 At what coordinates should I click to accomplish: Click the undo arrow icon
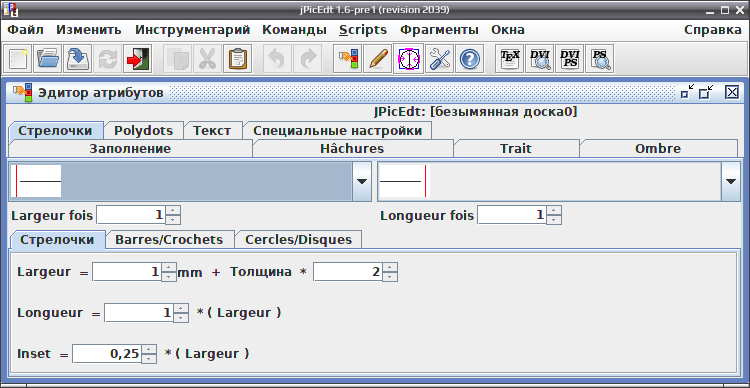[277, 59]
